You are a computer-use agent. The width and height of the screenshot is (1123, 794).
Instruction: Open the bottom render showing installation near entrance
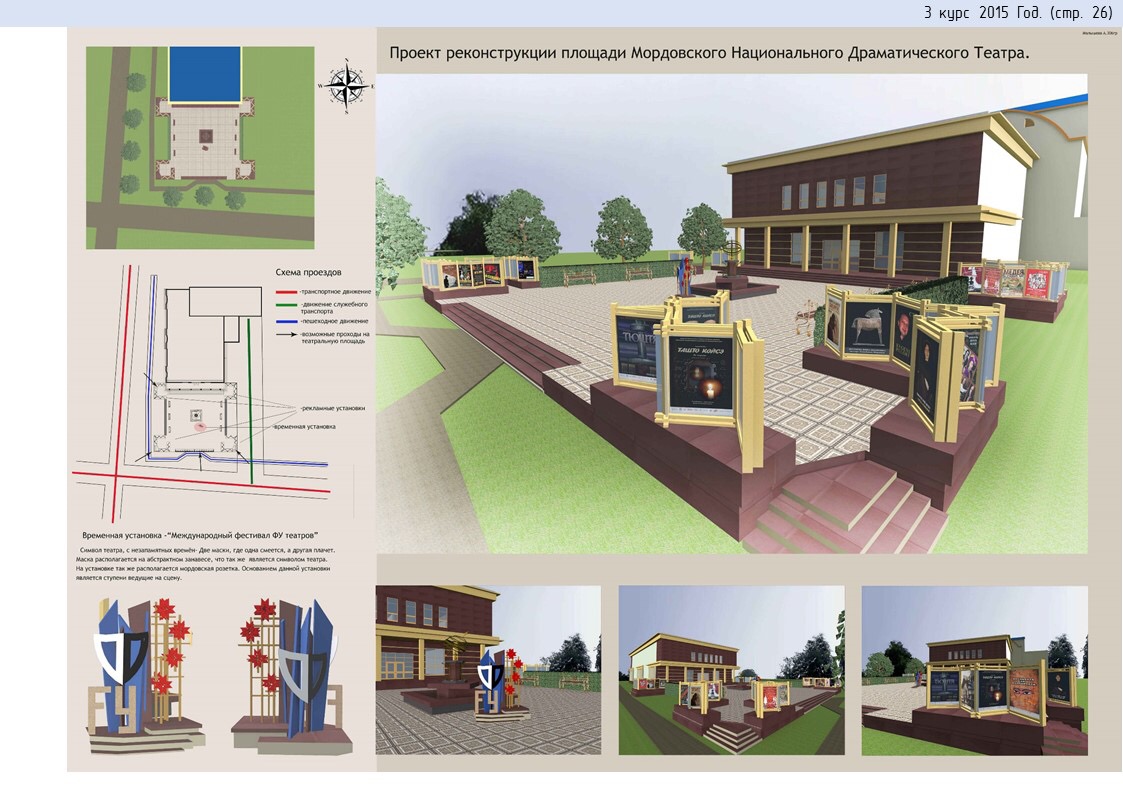pyautogui.click(x=488, y=669)
